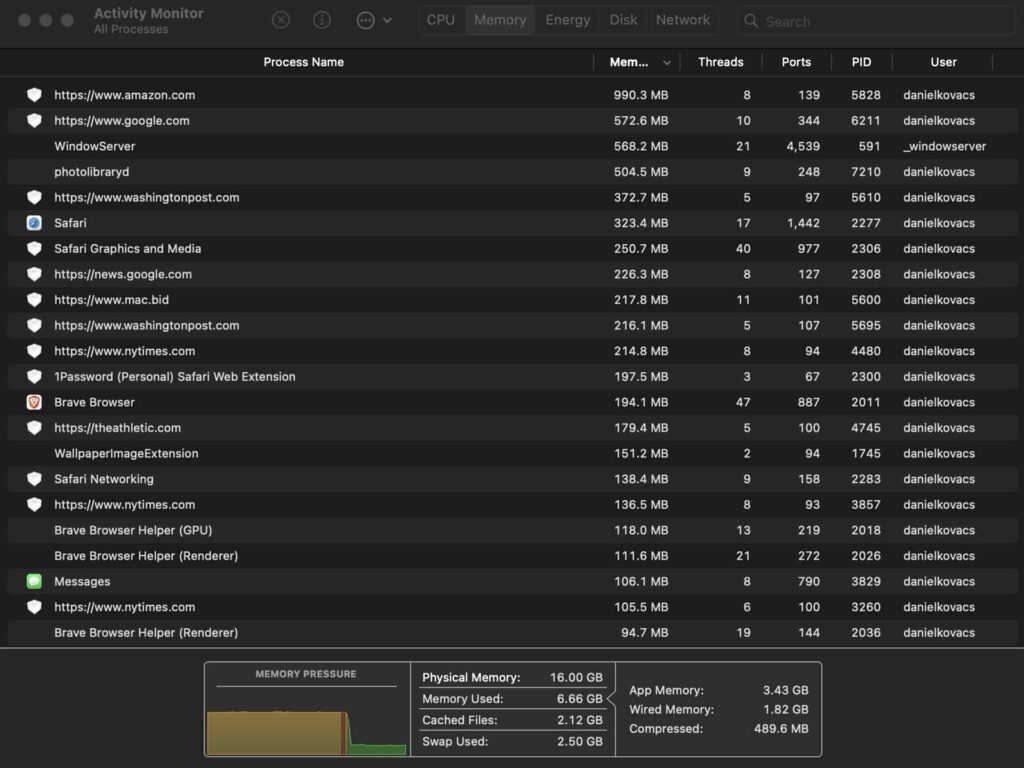Click the Safari compass app icon
The width and height of the screenshot is (1024, 768).
(35, 223)
